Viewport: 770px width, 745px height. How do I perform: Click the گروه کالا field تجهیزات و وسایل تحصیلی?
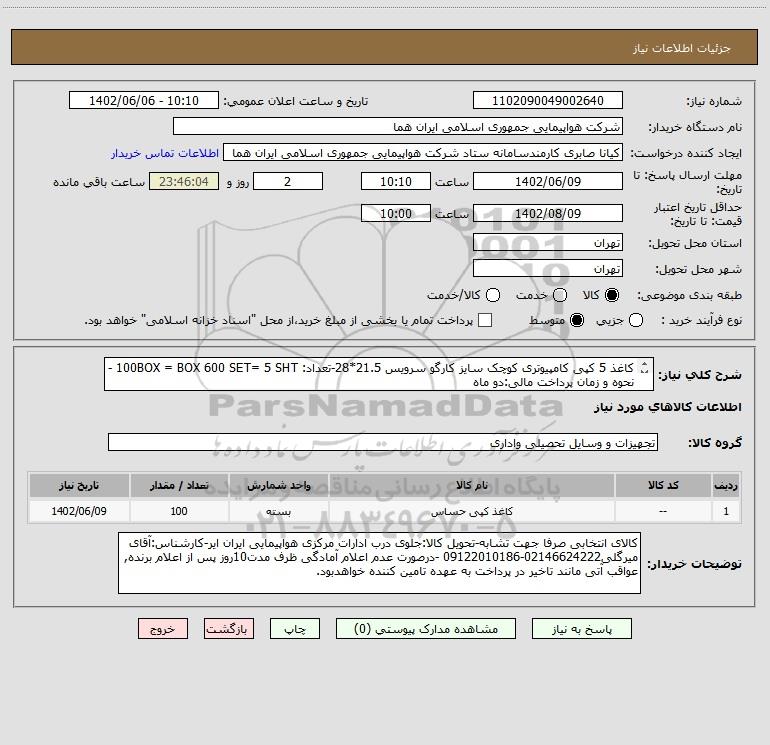point(383,442)
